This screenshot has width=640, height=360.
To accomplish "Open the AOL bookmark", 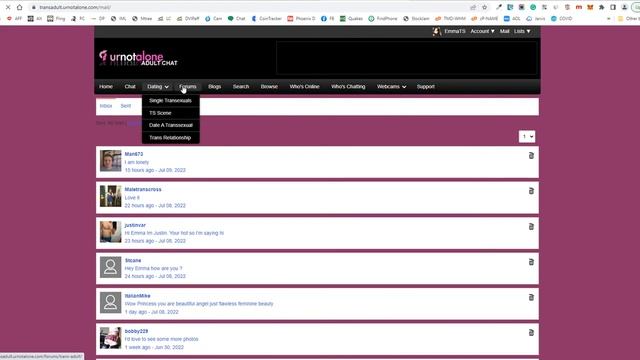I will click(x=512, y=18).
